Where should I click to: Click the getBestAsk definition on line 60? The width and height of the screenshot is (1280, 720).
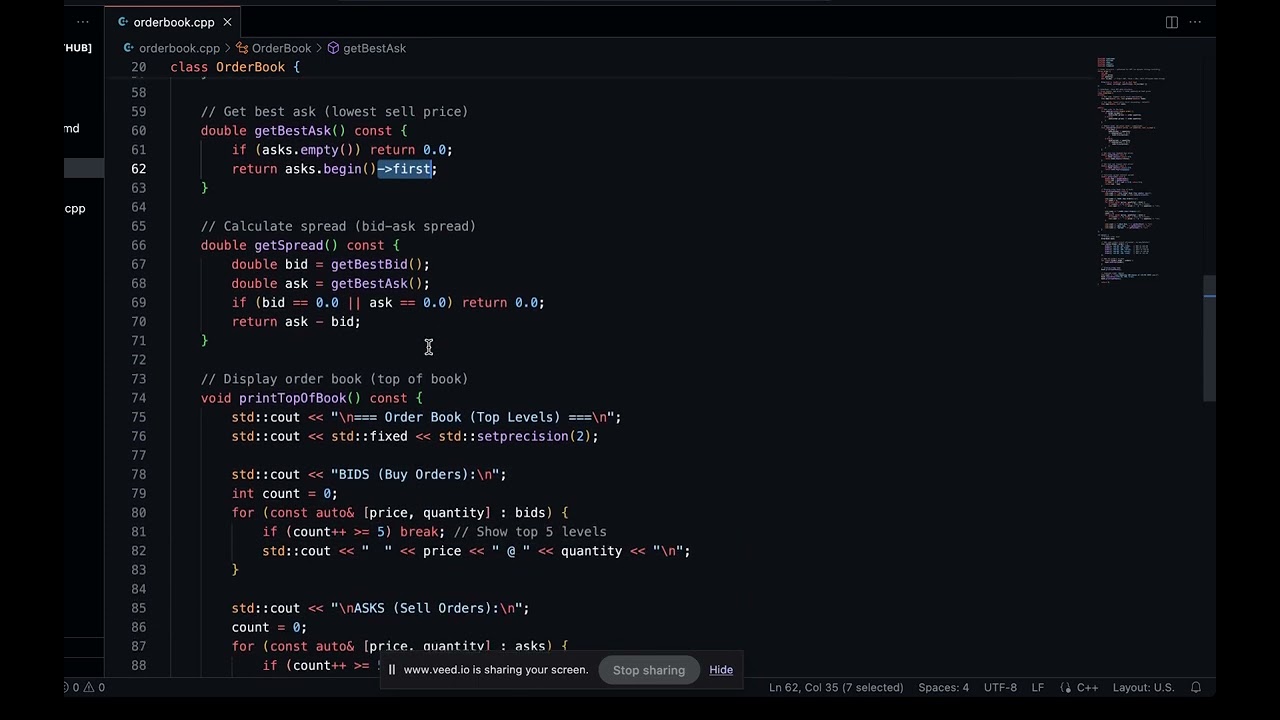pyautogui.click(x=292, y=131)
